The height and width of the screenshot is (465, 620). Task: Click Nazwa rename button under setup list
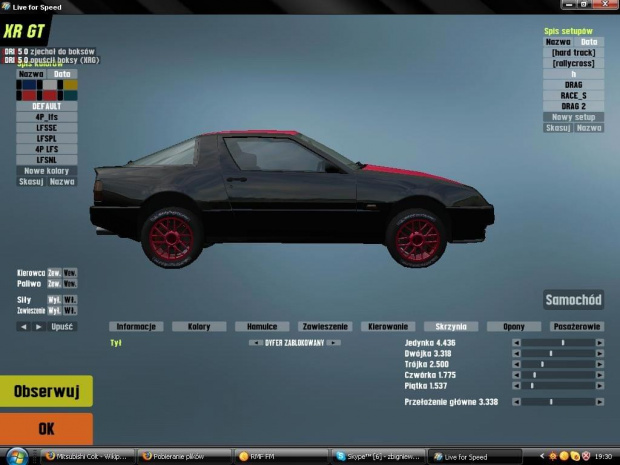coord(589,128)
